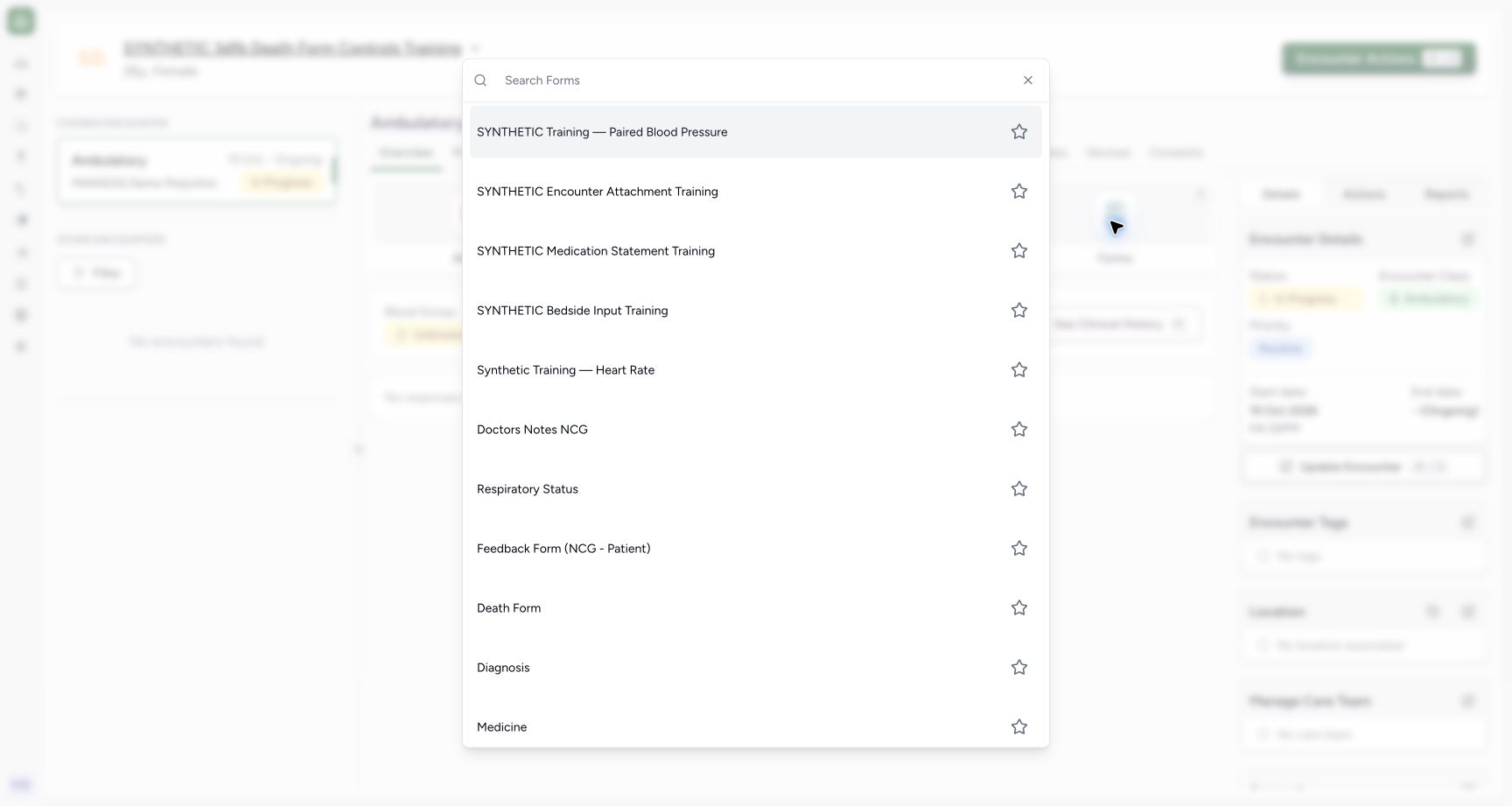Star the Feedback Form (NCG - Patient)
Screen dimensions: 1512x806
1019,549
